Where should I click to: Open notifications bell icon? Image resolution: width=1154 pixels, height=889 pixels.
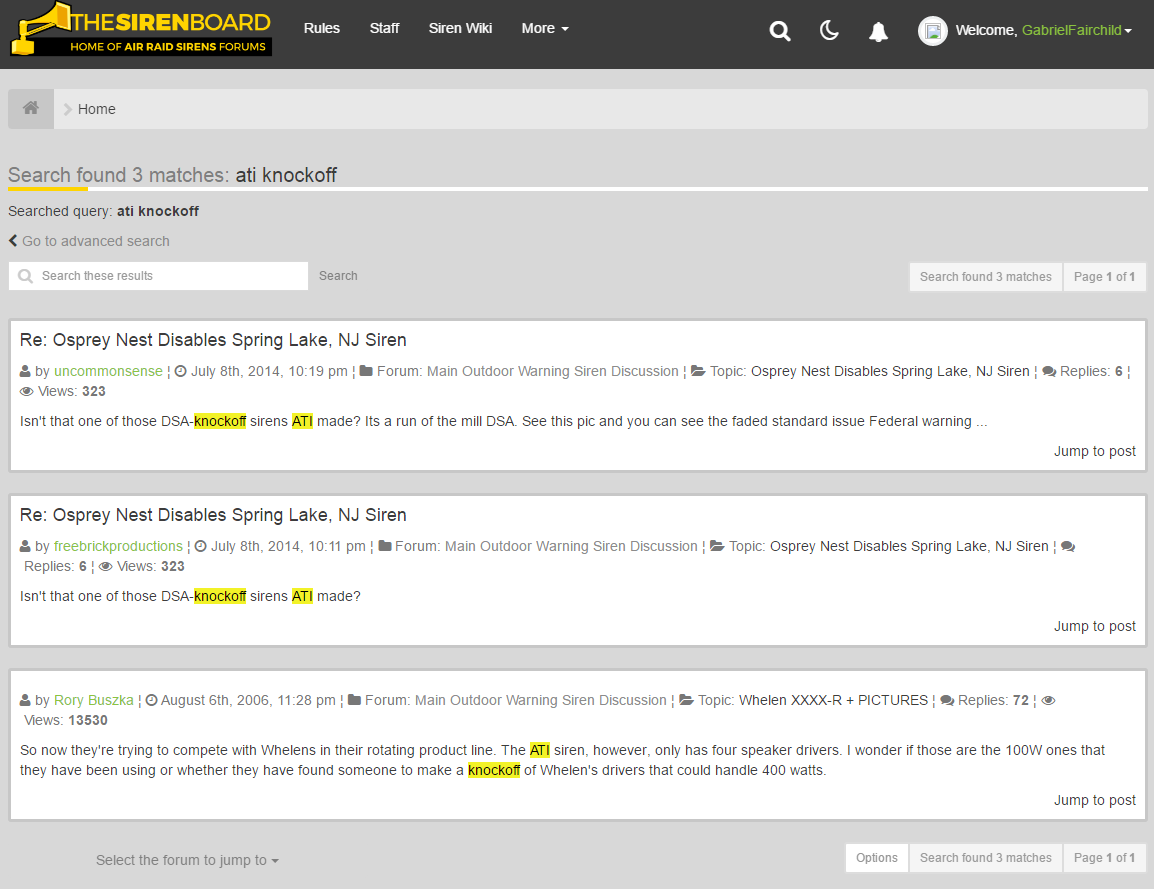(x=878, y=31)
